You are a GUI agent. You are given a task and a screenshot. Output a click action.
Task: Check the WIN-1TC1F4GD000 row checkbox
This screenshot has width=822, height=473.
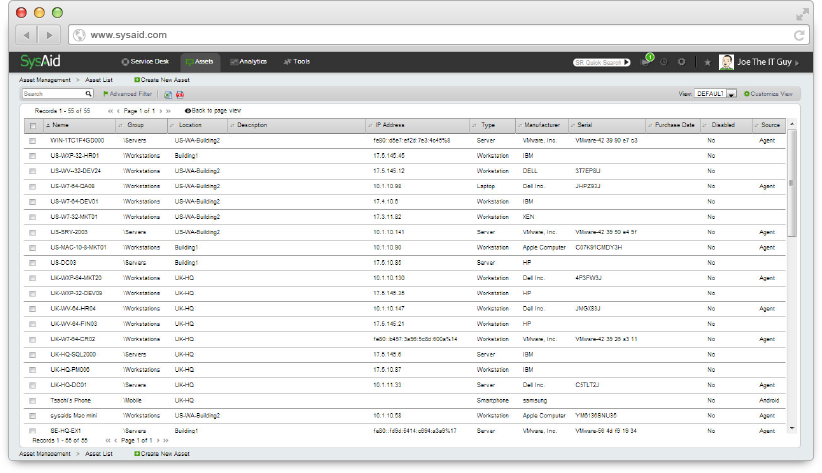33,141
